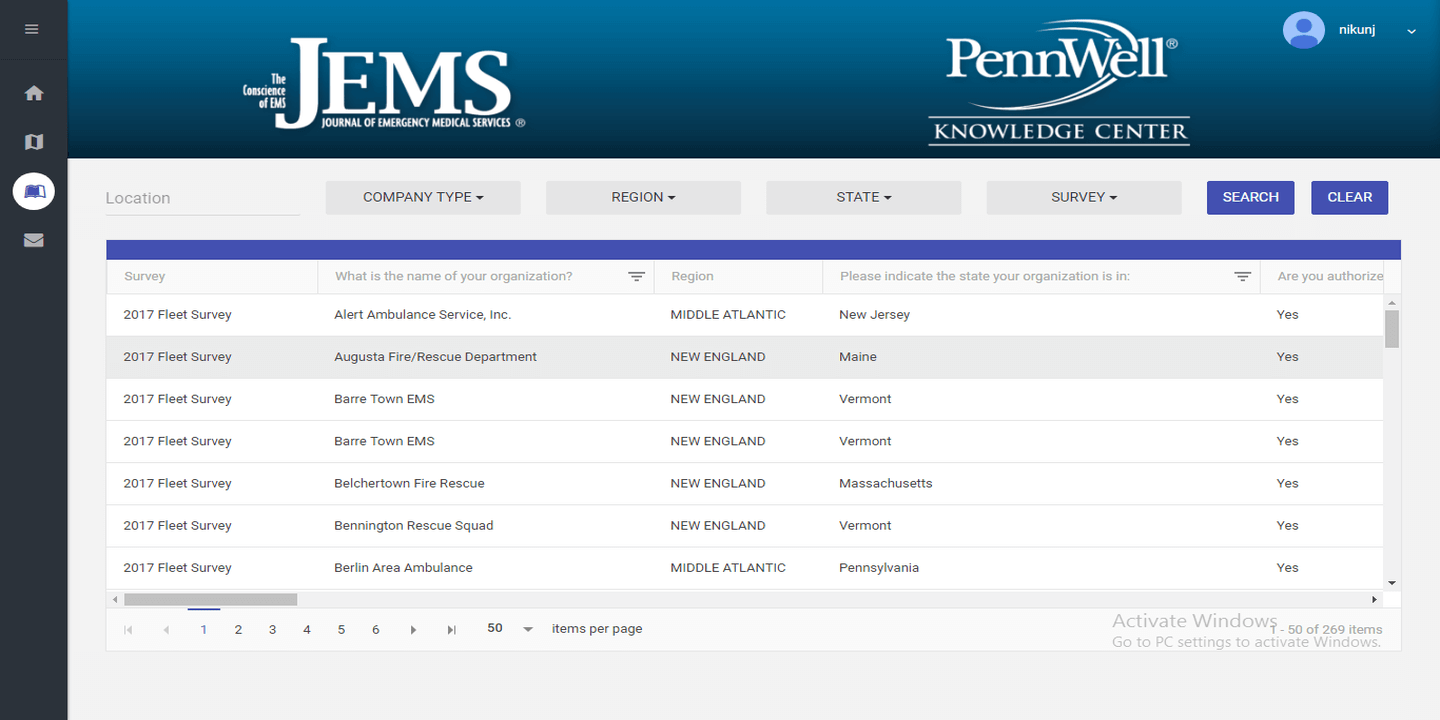Open the organization name column filter
The height and width of the screenshot is (720, 1440).
[636, 277]
